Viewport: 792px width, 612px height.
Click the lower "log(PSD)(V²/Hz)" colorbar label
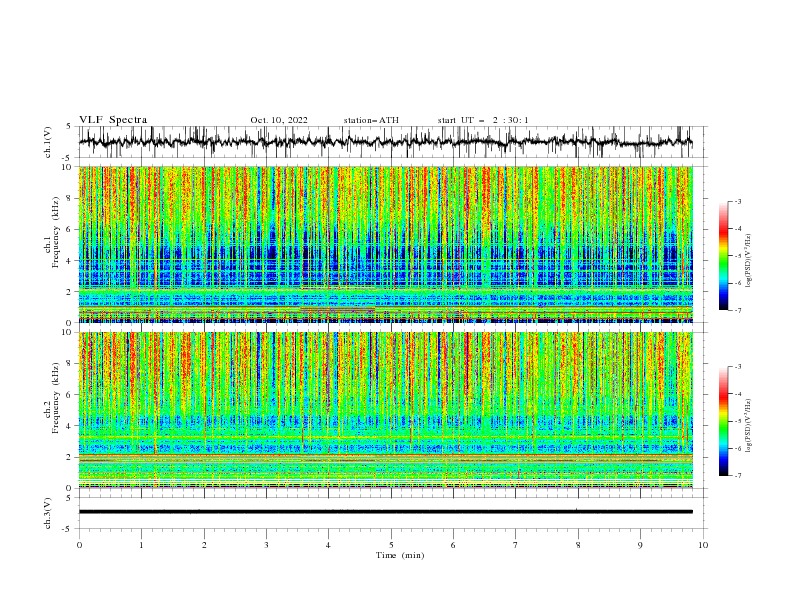pyautogui.click(x=748, y=425)
